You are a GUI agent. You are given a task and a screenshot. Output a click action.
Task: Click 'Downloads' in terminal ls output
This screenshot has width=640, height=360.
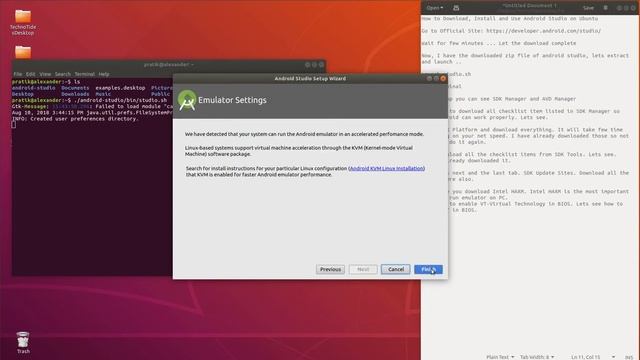tap(75, 94)
